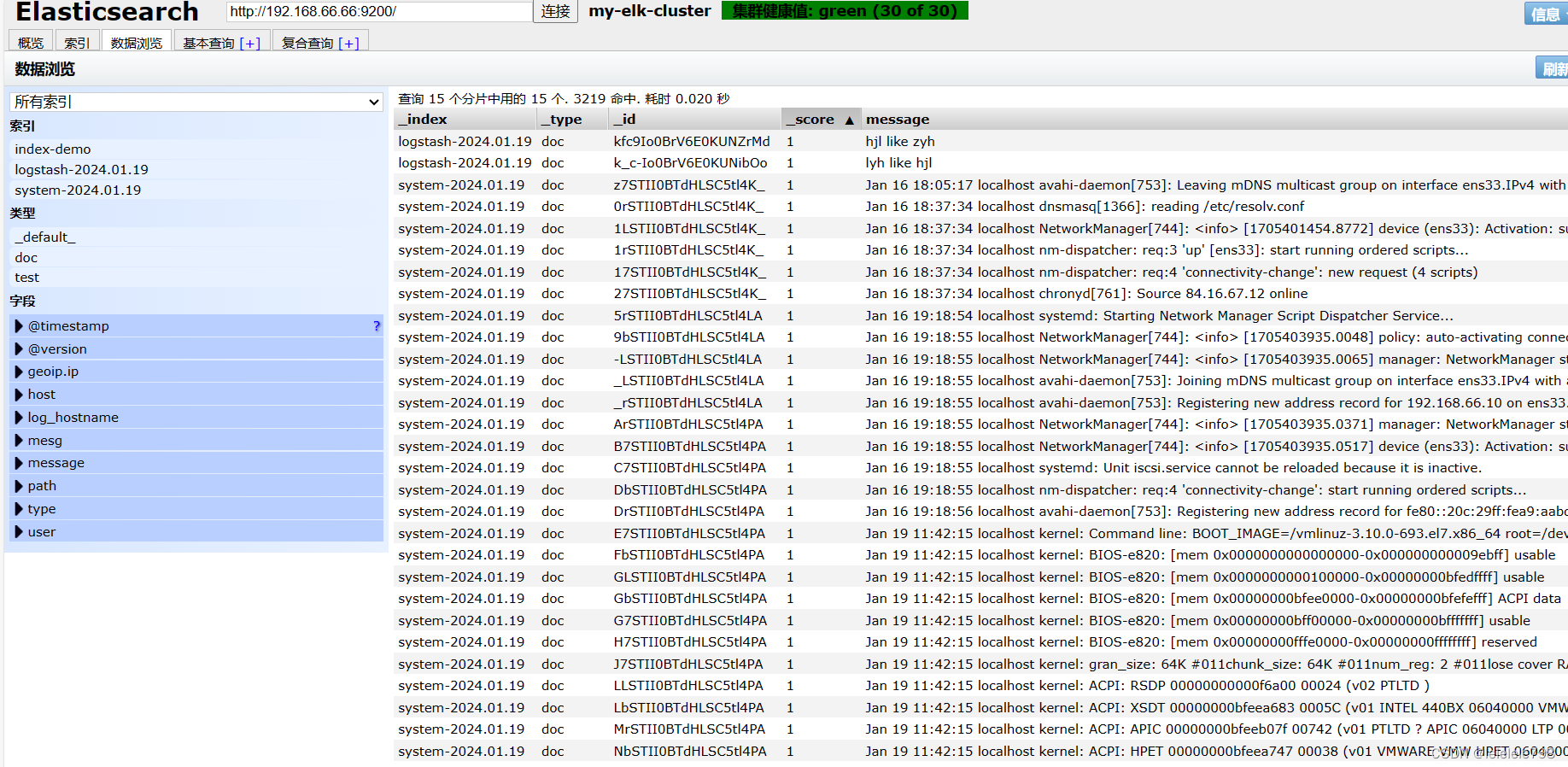Click the Elasticsearch title heading
This screenshot has height=767, width=1568.
tap(107, 11)
